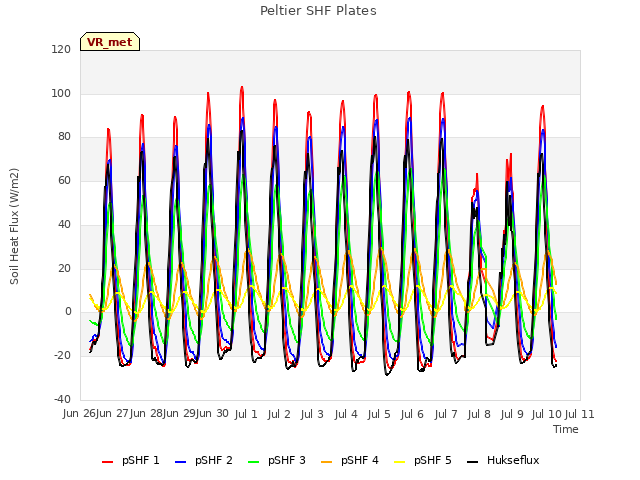
Task: Click the VR_met annotation tag
Action: click(110, 42)
